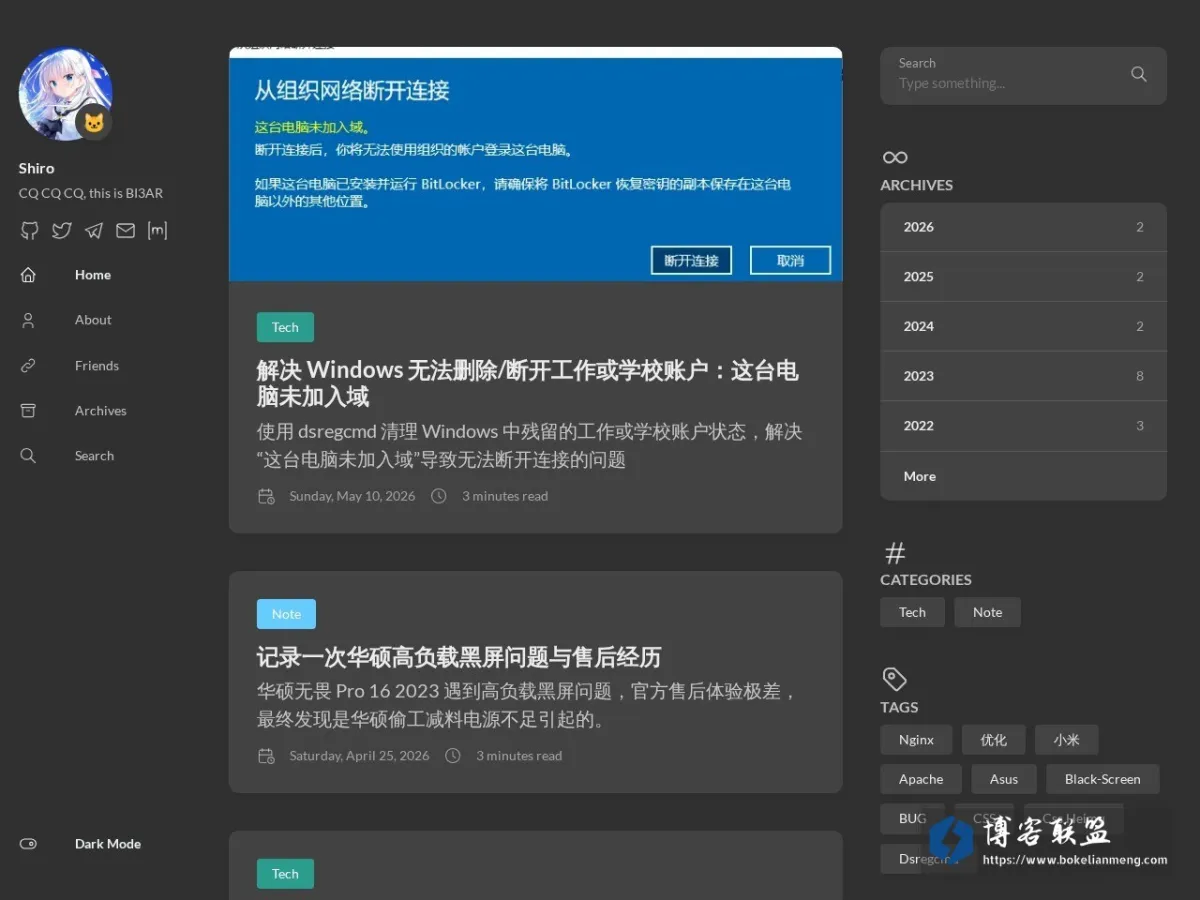
Task: Open the Search page from sidebar
Action: pos(94,456)
